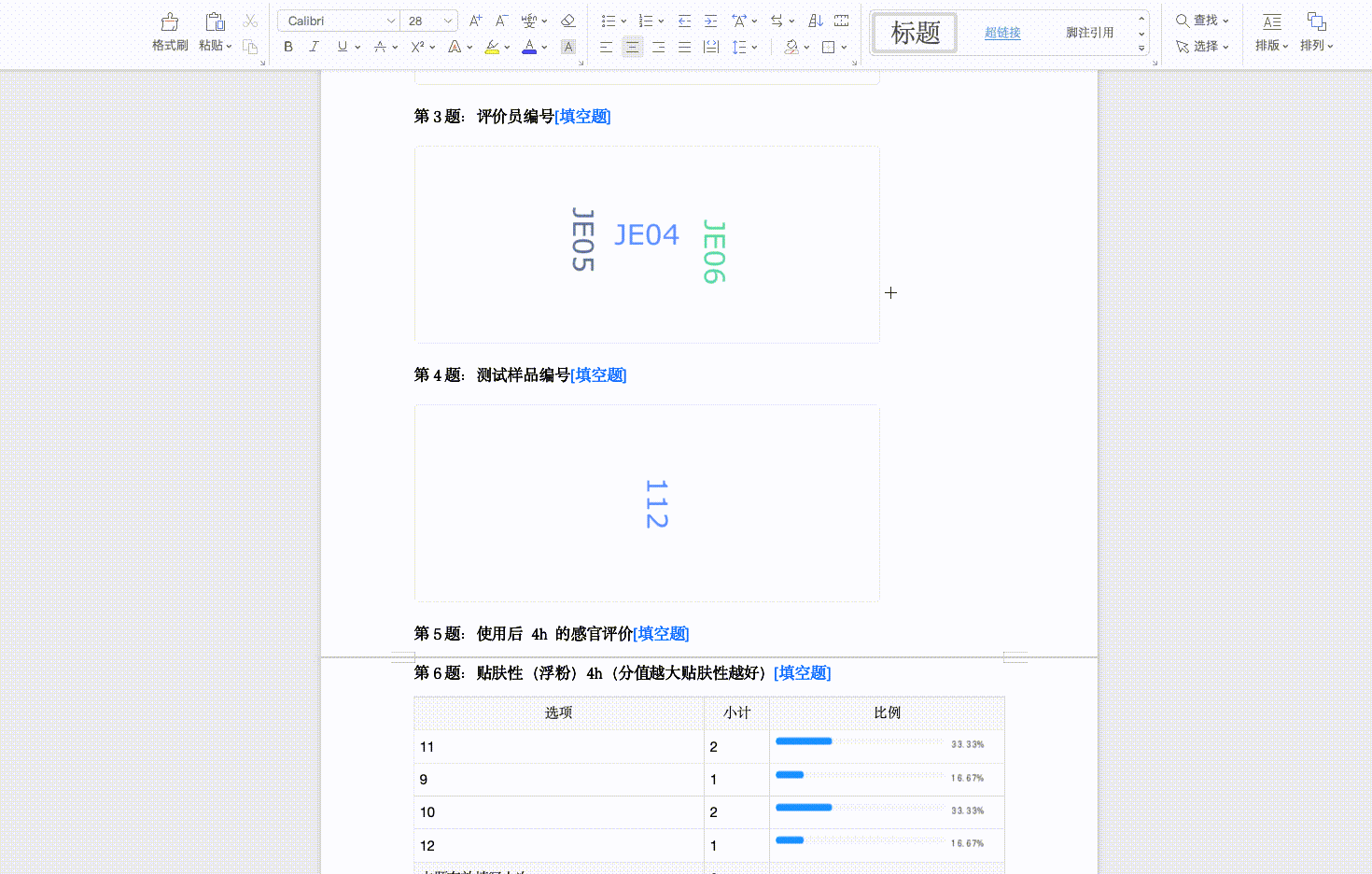Screen dimensions: 1372x874
Task: Clear formatting with the eraser icon
Action: pyautogui.click(x=567, y=21)
